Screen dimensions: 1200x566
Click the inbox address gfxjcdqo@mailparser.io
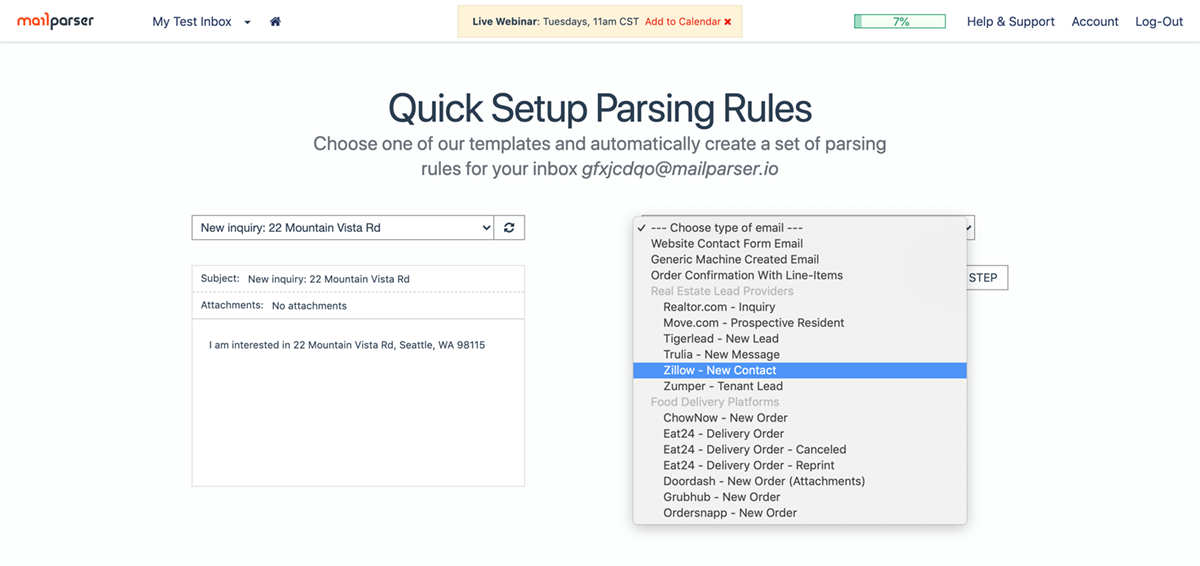pos(680,169)
